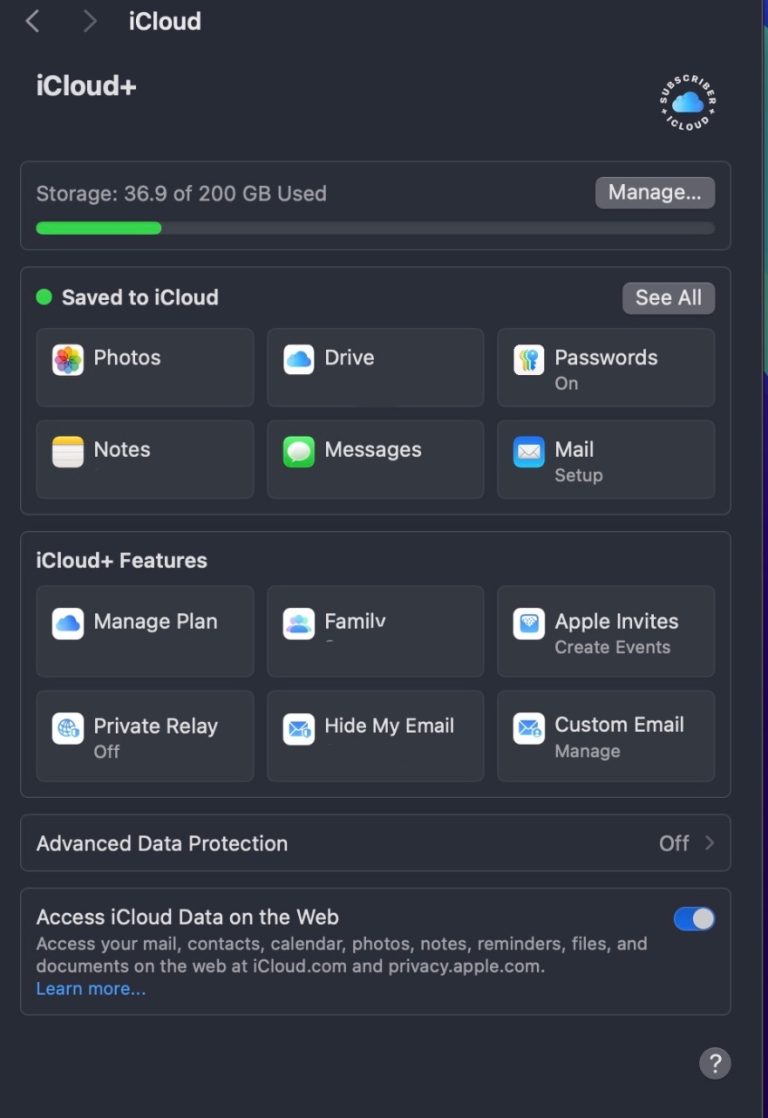Screen dimensions: 768x1118
Task: Go forward with the right chevron
Action: point(90,21)
